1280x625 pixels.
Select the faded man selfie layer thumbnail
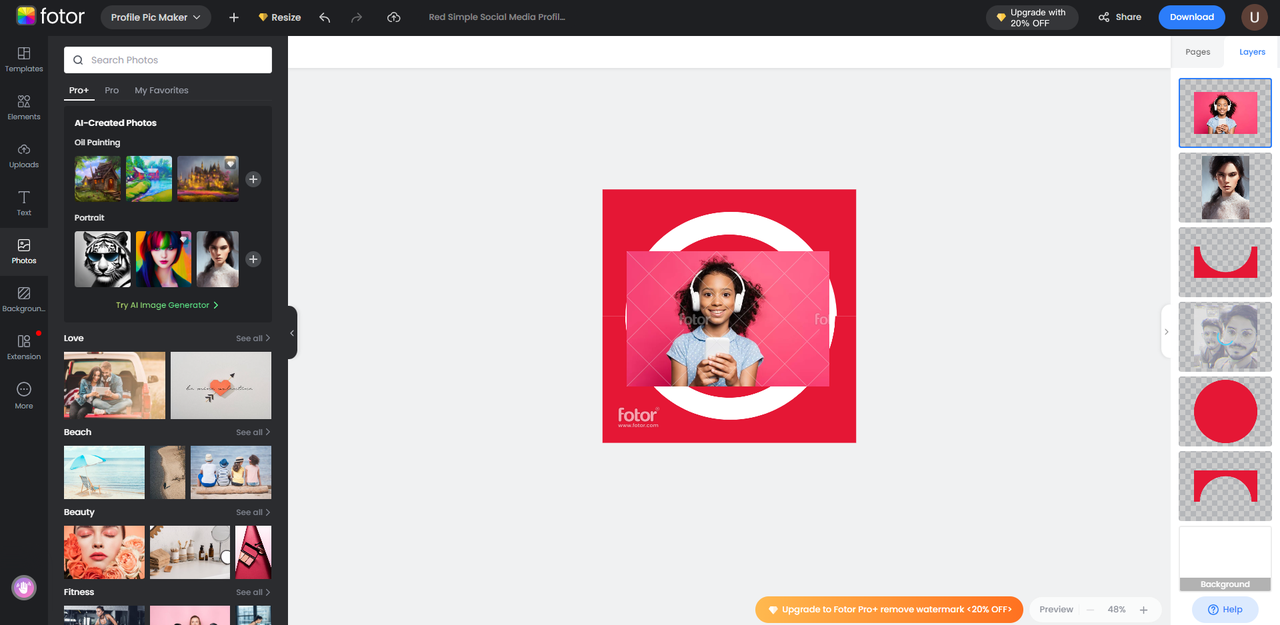pyautogui.click(x=1225, y=336)
